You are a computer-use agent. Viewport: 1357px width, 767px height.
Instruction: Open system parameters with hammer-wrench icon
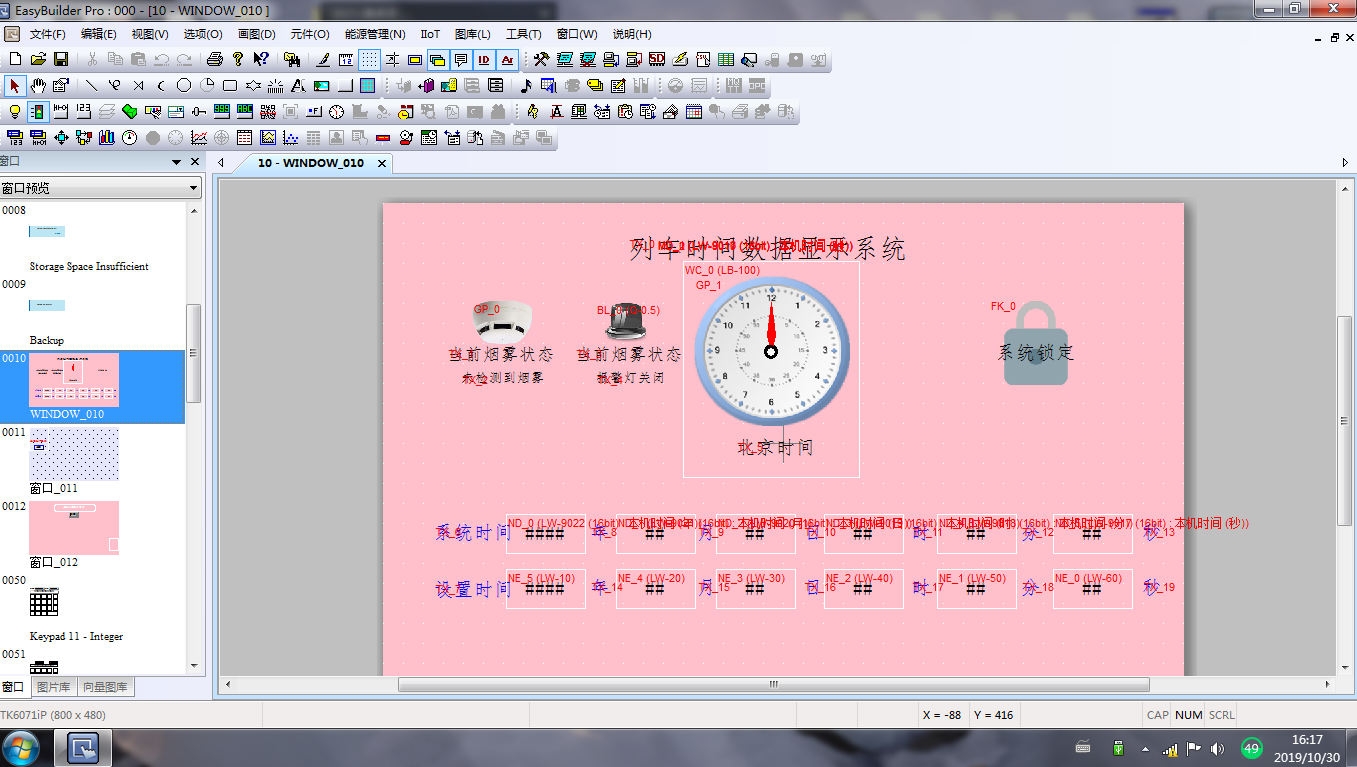[x=541, y=60]
